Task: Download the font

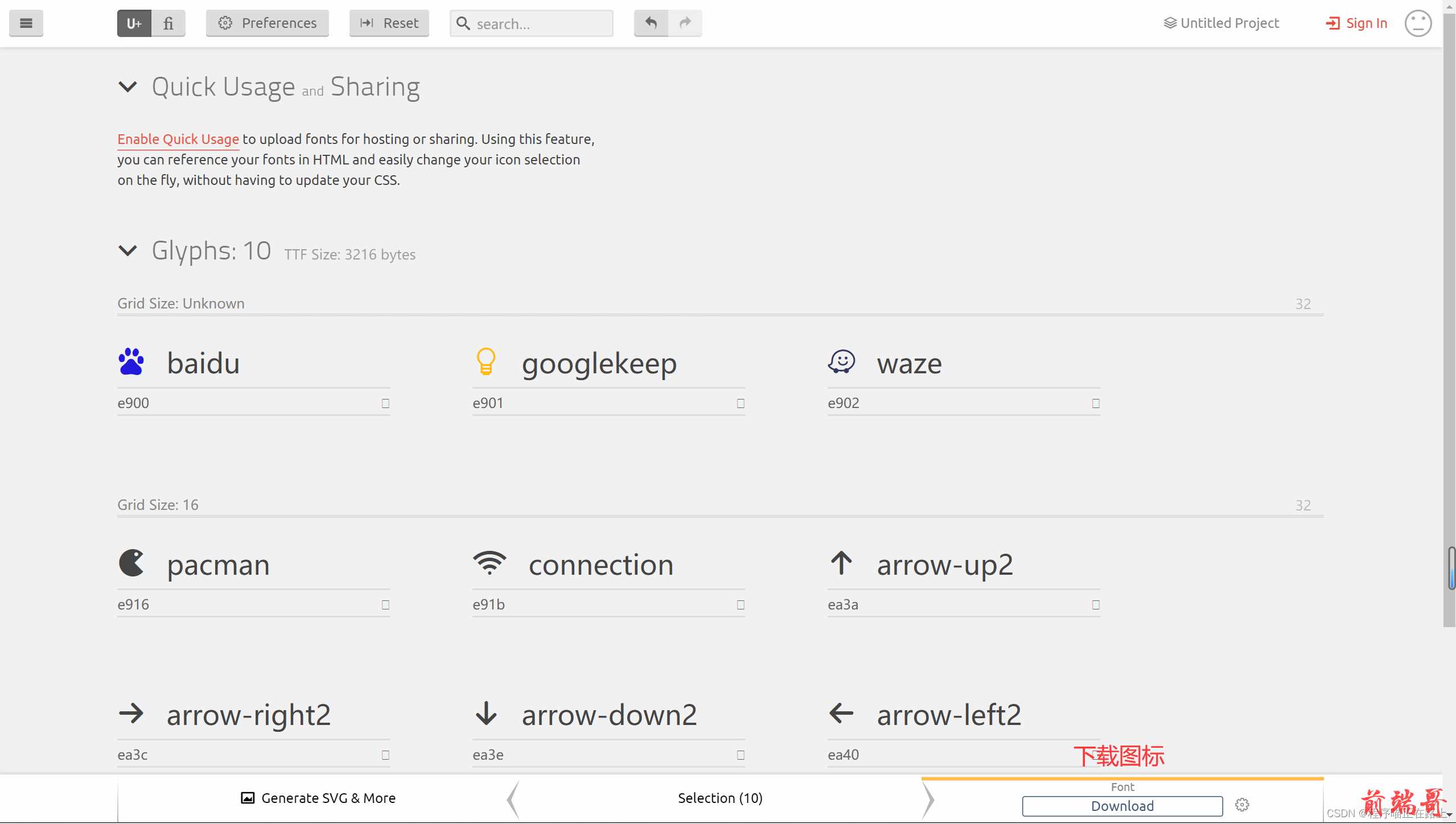Action: pos(1122,806)
